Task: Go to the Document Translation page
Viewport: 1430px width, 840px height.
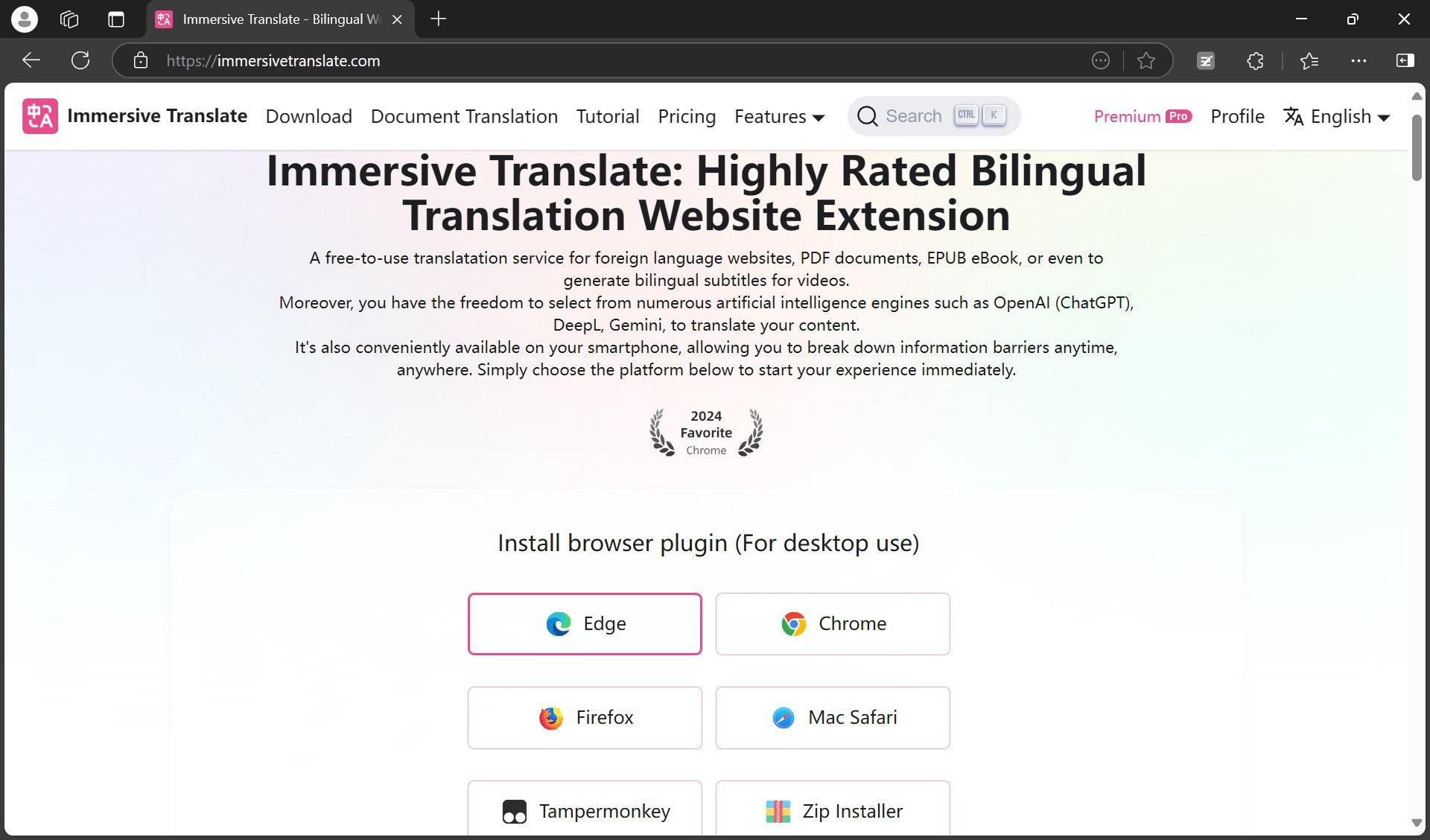Action: 464,117
